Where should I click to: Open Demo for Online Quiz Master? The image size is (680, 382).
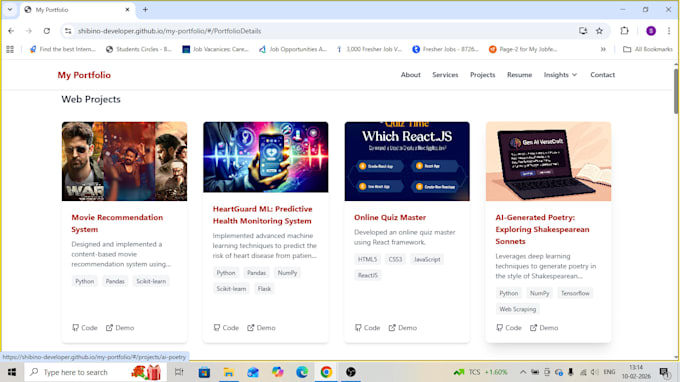403,328
